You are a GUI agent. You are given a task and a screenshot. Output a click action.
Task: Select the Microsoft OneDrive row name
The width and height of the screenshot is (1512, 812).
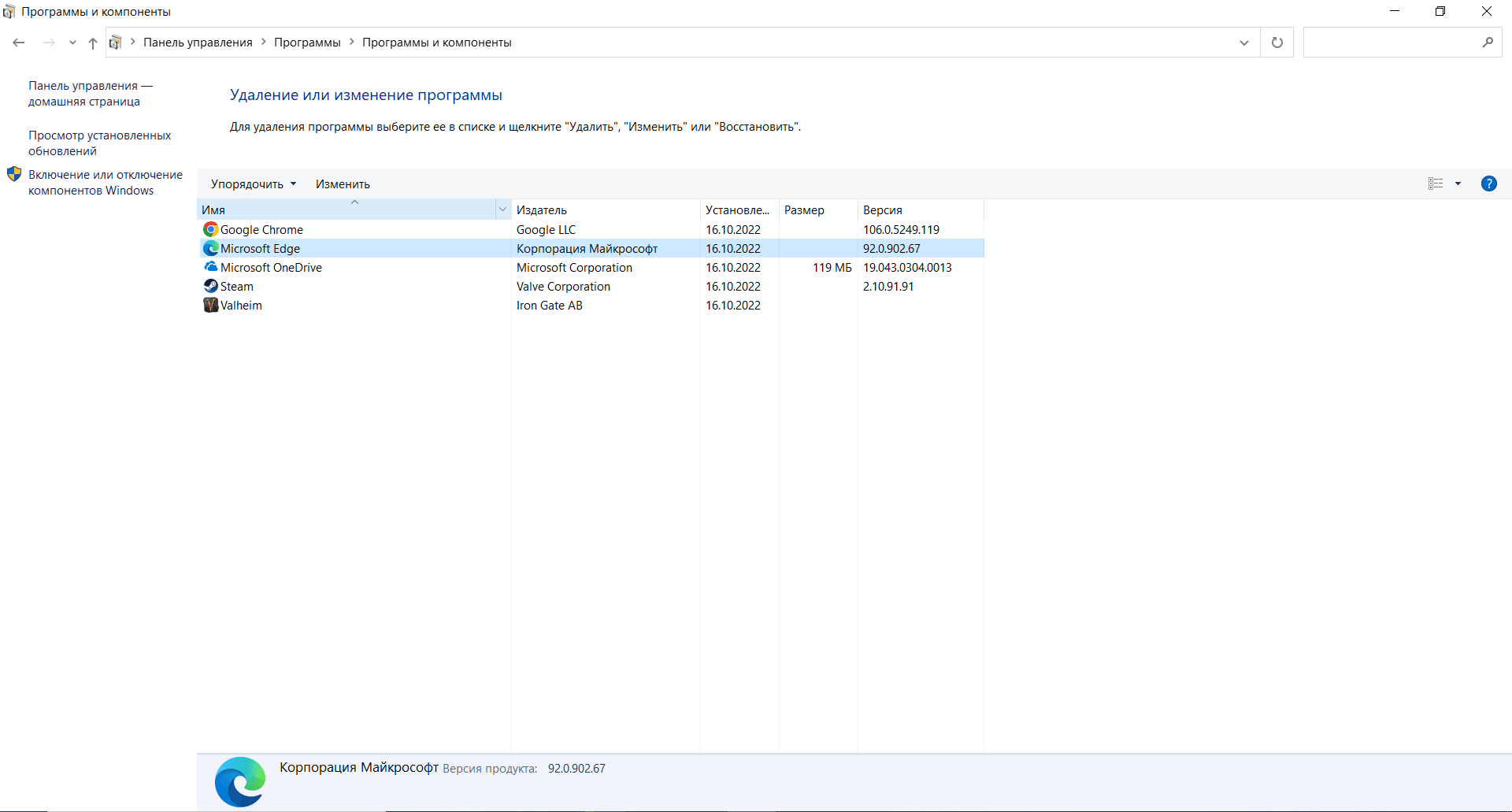tap(271, 267)
